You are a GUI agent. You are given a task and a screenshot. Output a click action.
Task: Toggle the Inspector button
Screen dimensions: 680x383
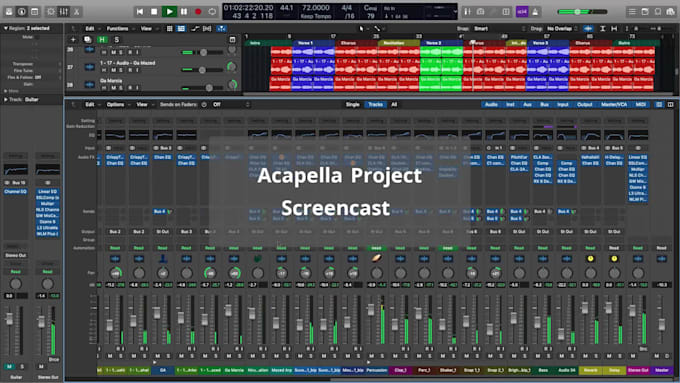coord(21,12)
